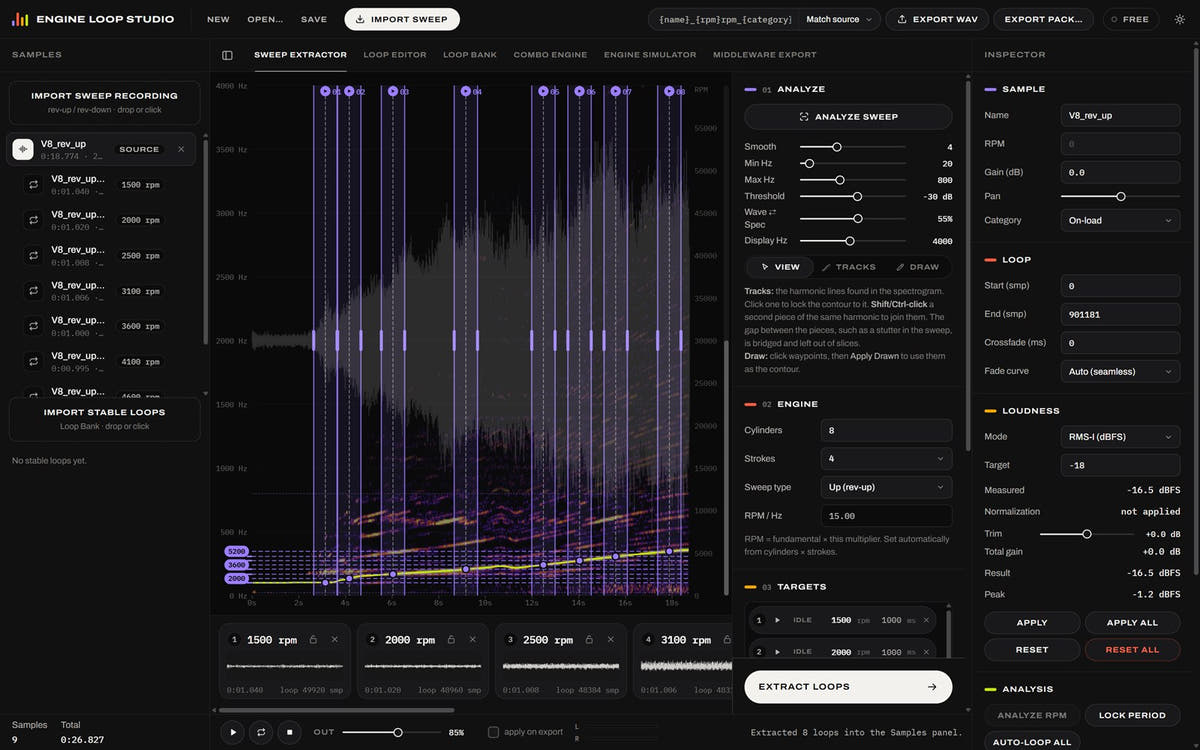Screen dimensions: 1200x750
Task: Remove the 1500 rpm target row
Action: (926, 620)
